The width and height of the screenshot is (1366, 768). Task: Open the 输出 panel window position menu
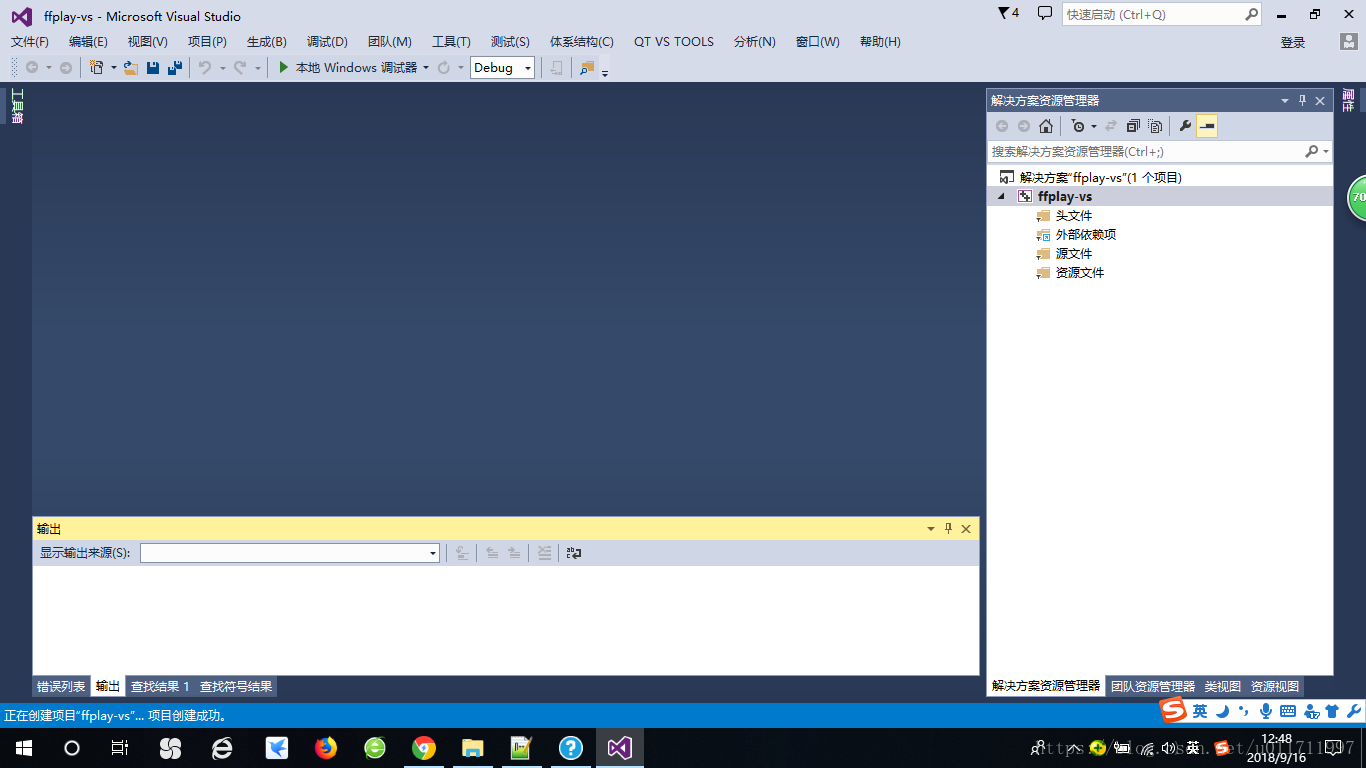tap(931, 529)
